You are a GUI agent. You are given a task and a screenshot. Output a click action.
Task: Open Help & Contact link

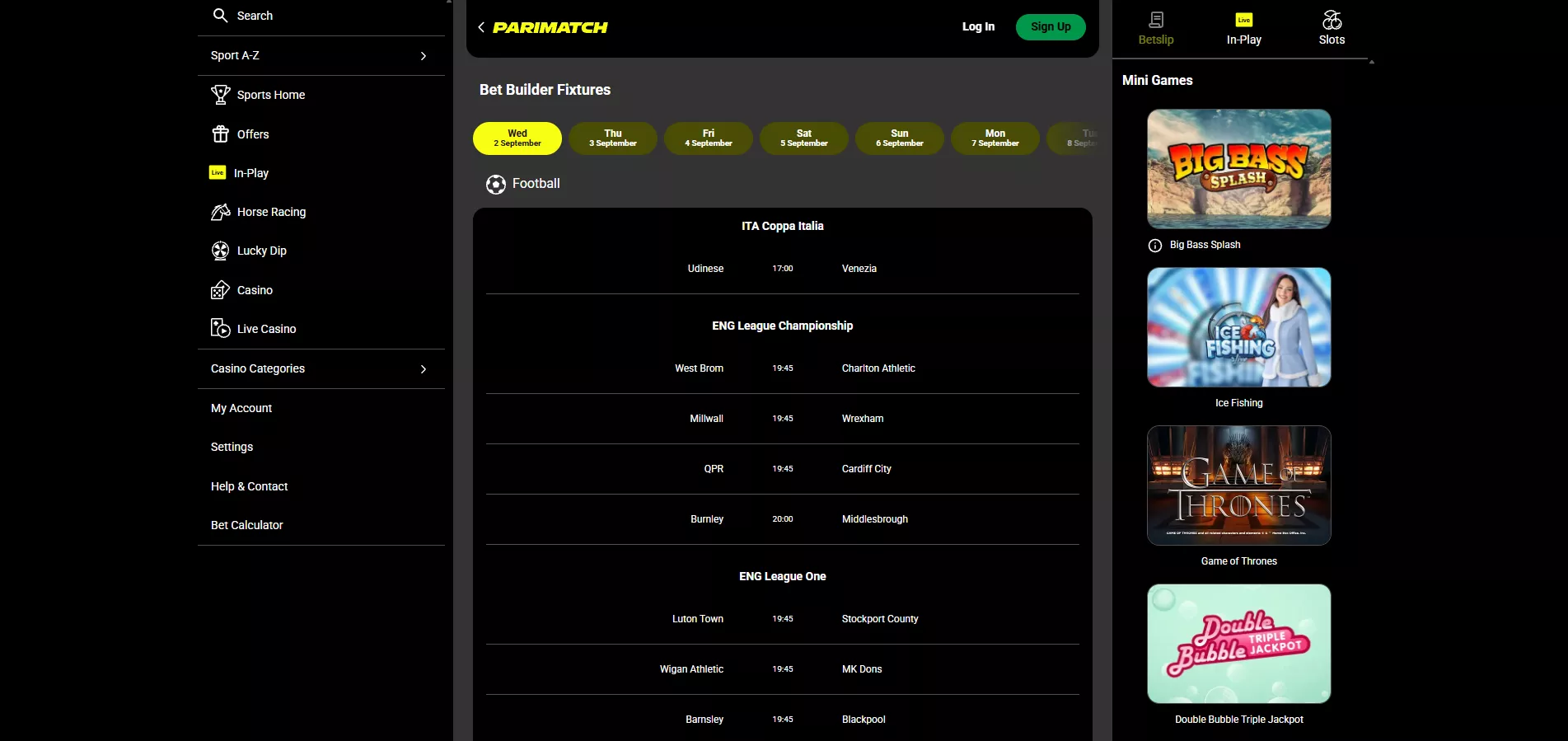point(249,486)
